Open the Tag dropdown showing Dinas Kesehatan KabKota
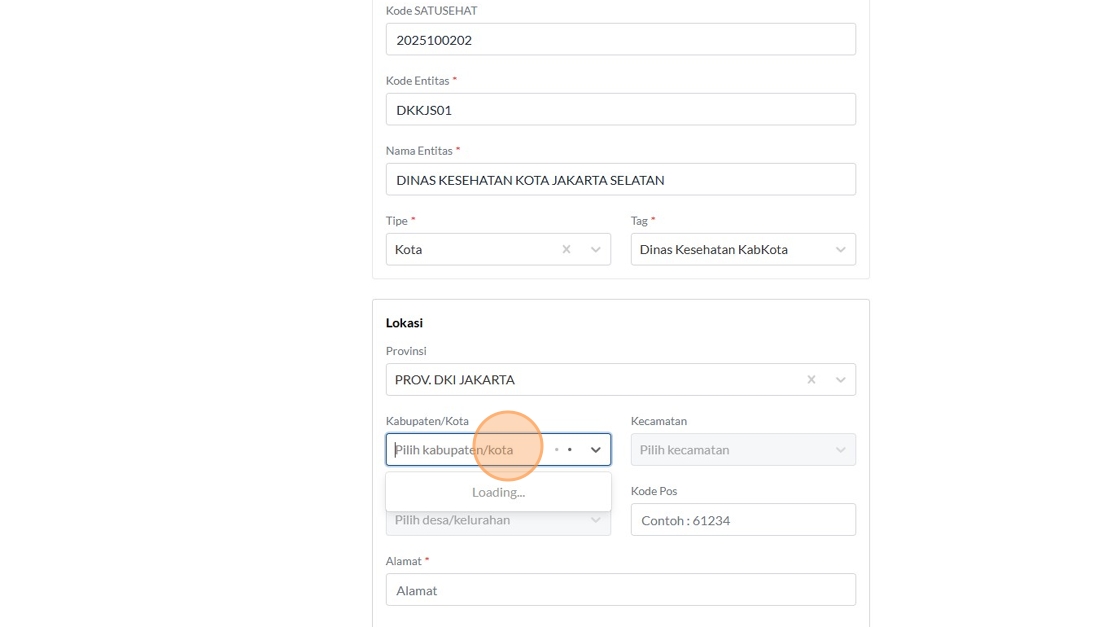1120x627 pixels. tap(720, 250)
